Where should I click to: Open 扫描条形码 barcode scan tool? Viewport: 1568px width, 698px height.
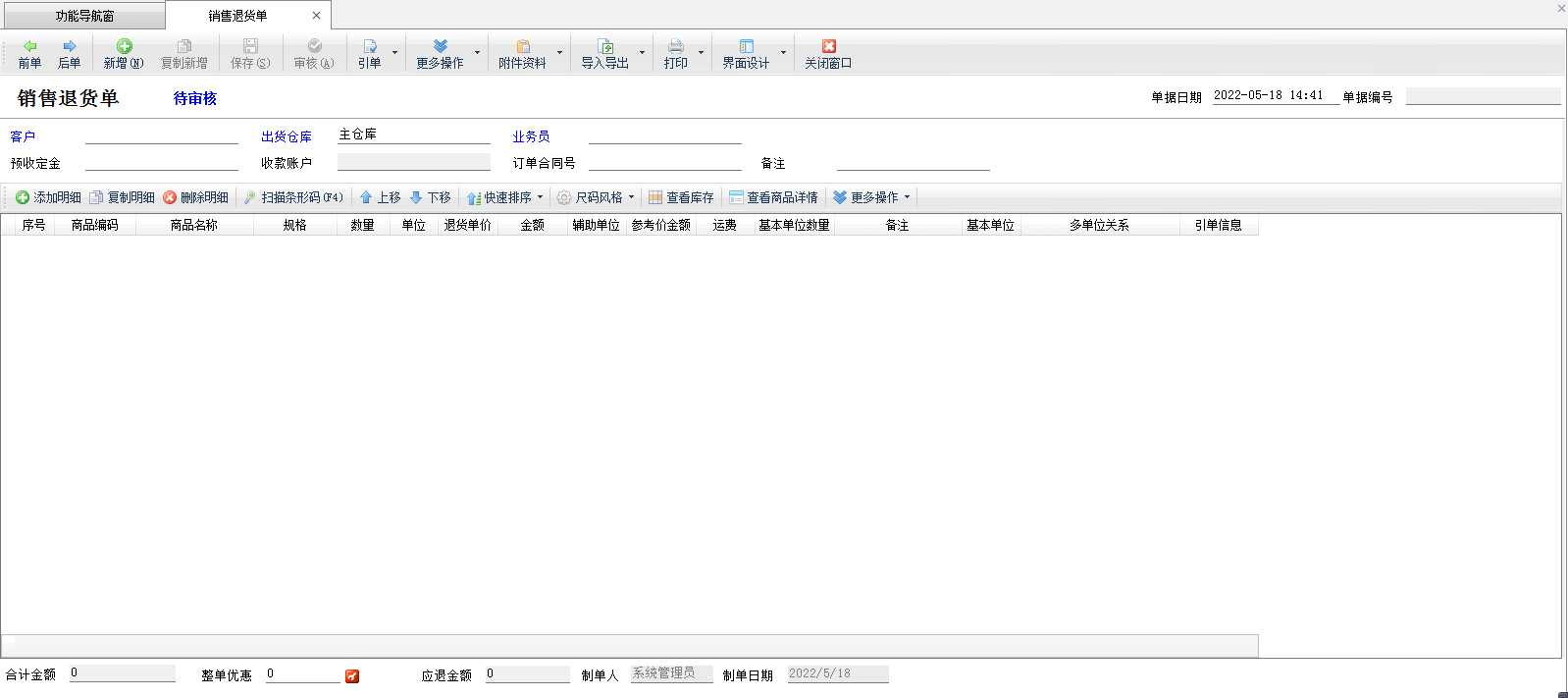[x=293, y=197]
